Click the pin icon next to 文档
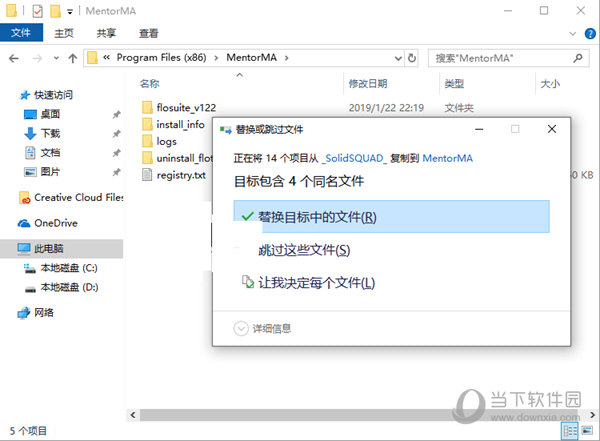Screen dimensions: 600x441 [116, 153]
